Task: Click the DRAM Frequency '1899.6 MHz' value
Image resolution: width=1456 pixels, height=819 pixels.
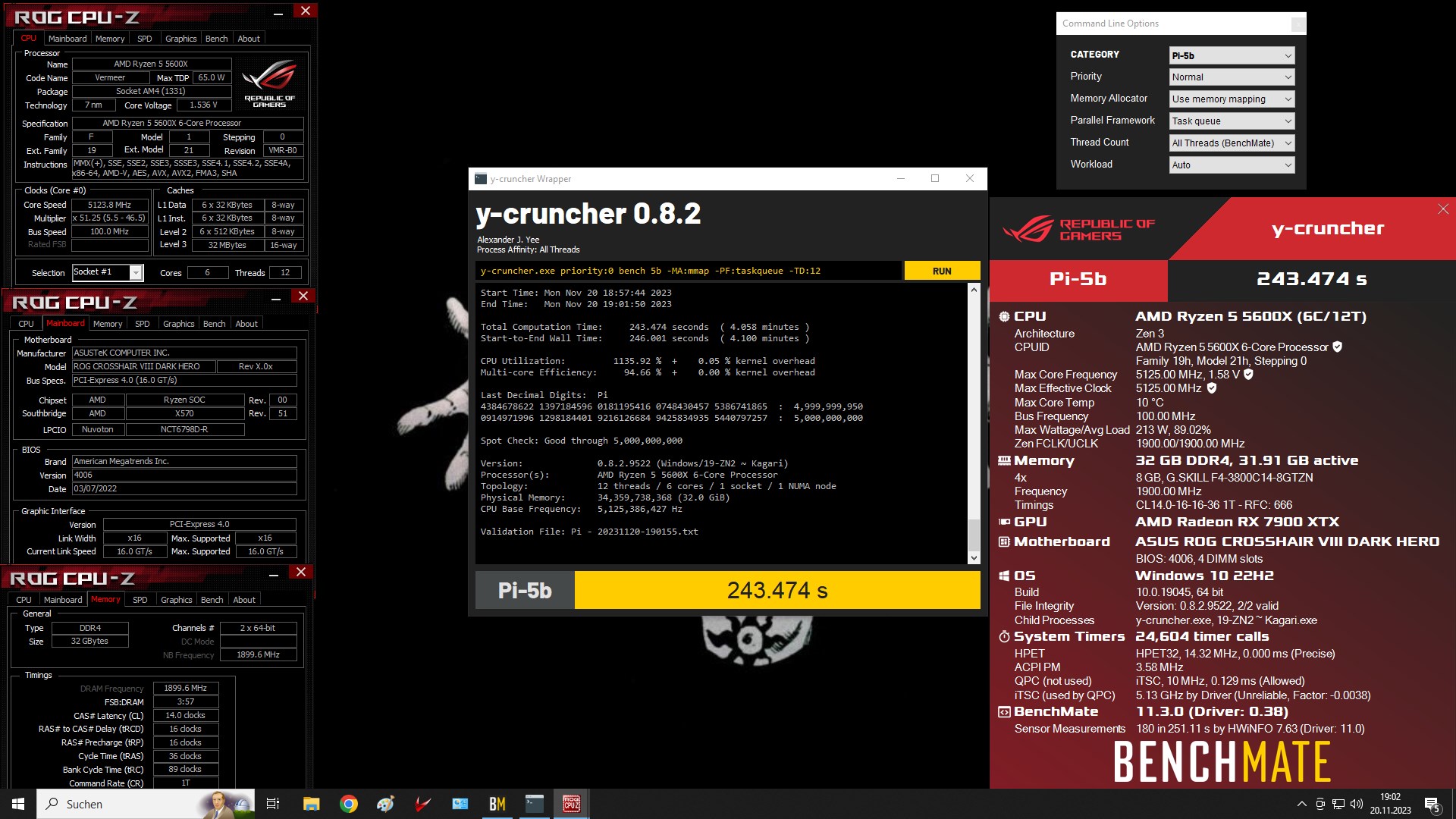Action: (185, 688)
